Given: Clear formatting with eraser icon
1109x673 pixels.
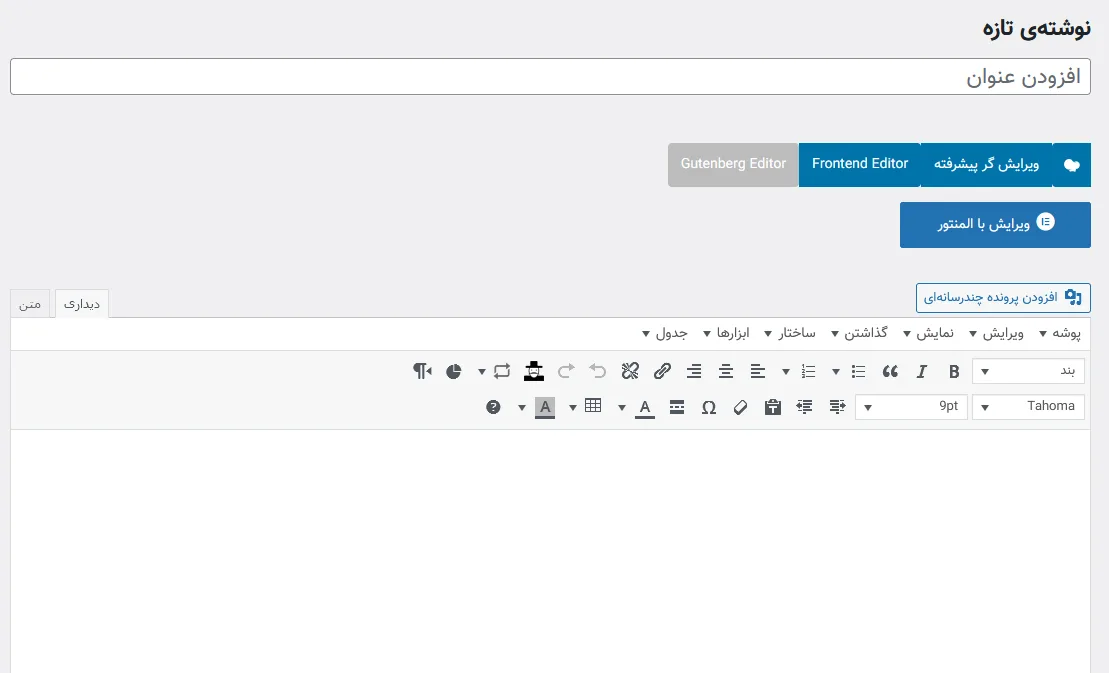Looking at the screenshot, I should [x=741, y=406].
